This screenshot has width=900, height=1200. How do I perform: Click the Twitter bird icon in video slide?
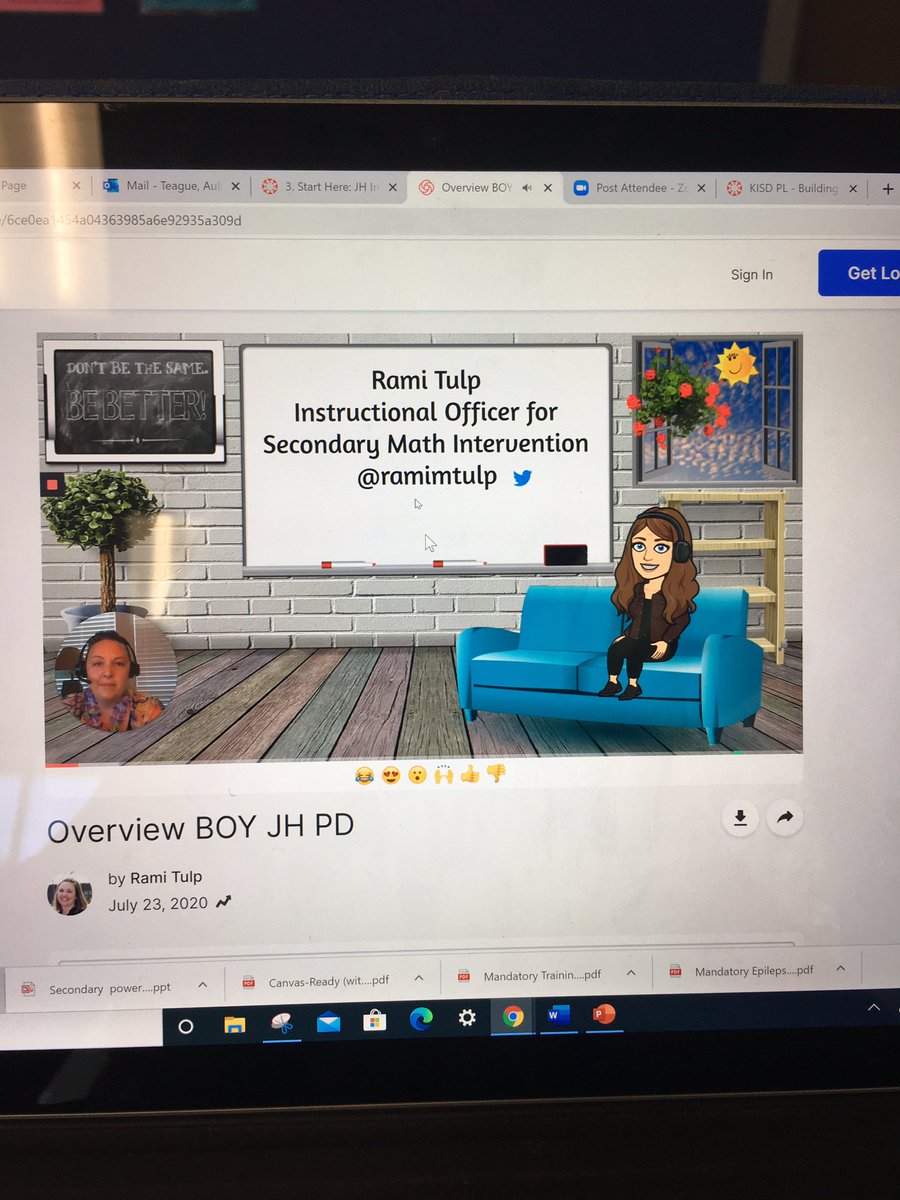point(522,478)
